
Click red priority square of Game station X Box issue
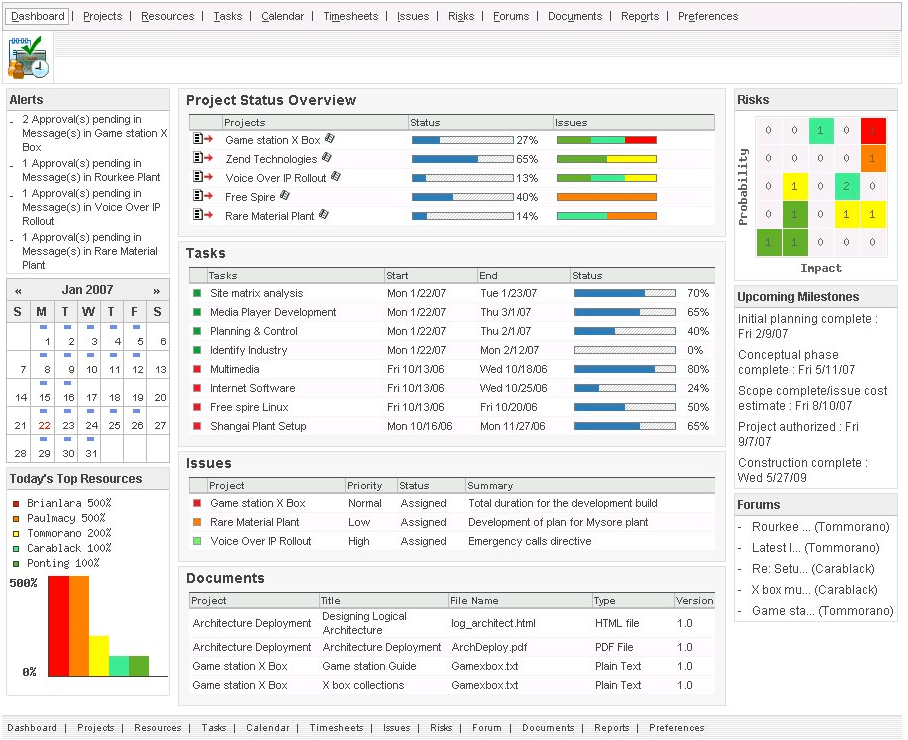click(x=197, y=504)
